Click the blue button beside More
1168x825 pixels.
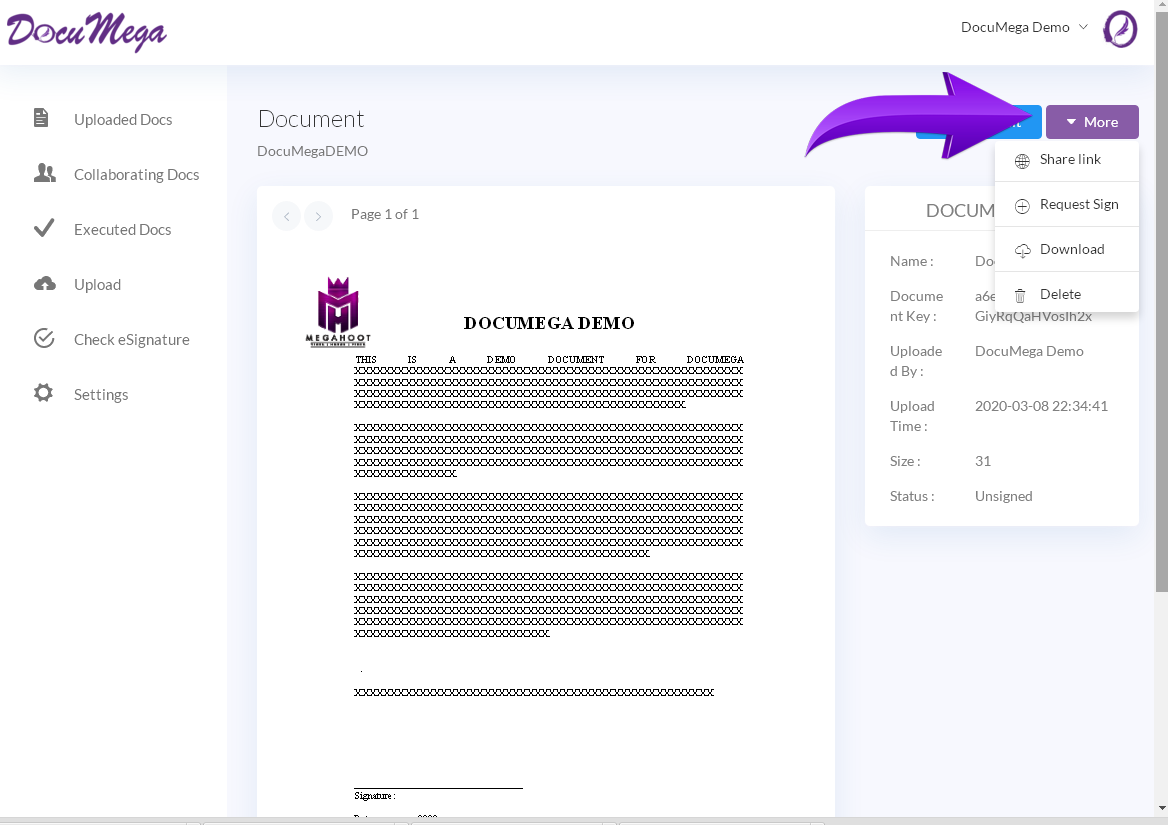point(978,122)
